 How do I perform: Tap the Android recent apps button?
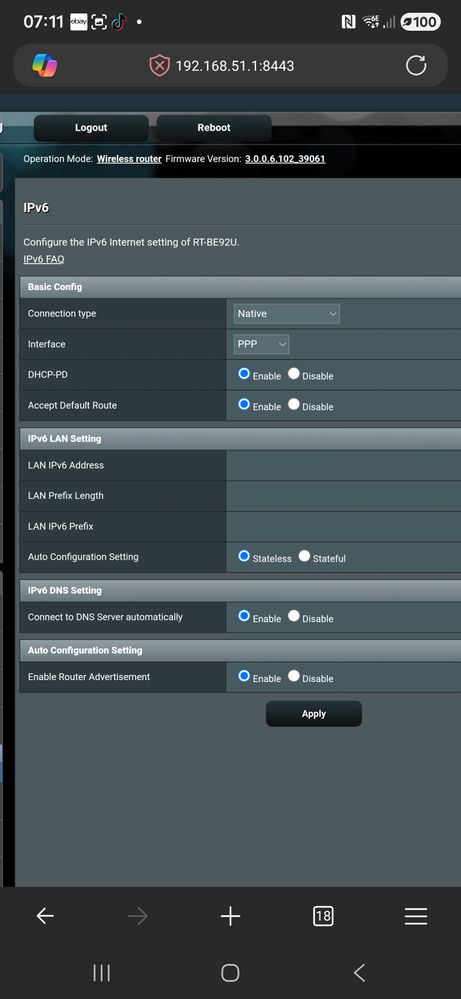click(102, 972)
